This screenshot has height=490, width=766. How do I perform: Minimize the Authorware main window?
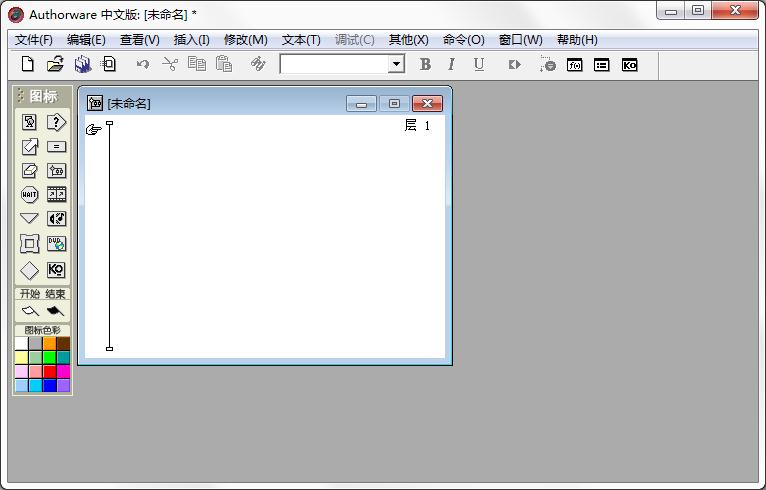pos(670,11)
